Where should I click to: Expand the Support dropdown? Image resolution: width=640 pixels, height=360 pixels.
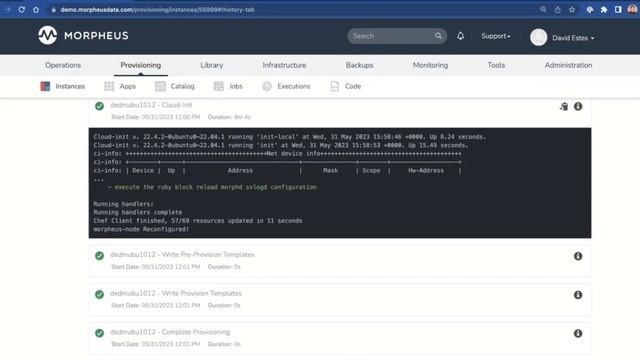point(496,36)
